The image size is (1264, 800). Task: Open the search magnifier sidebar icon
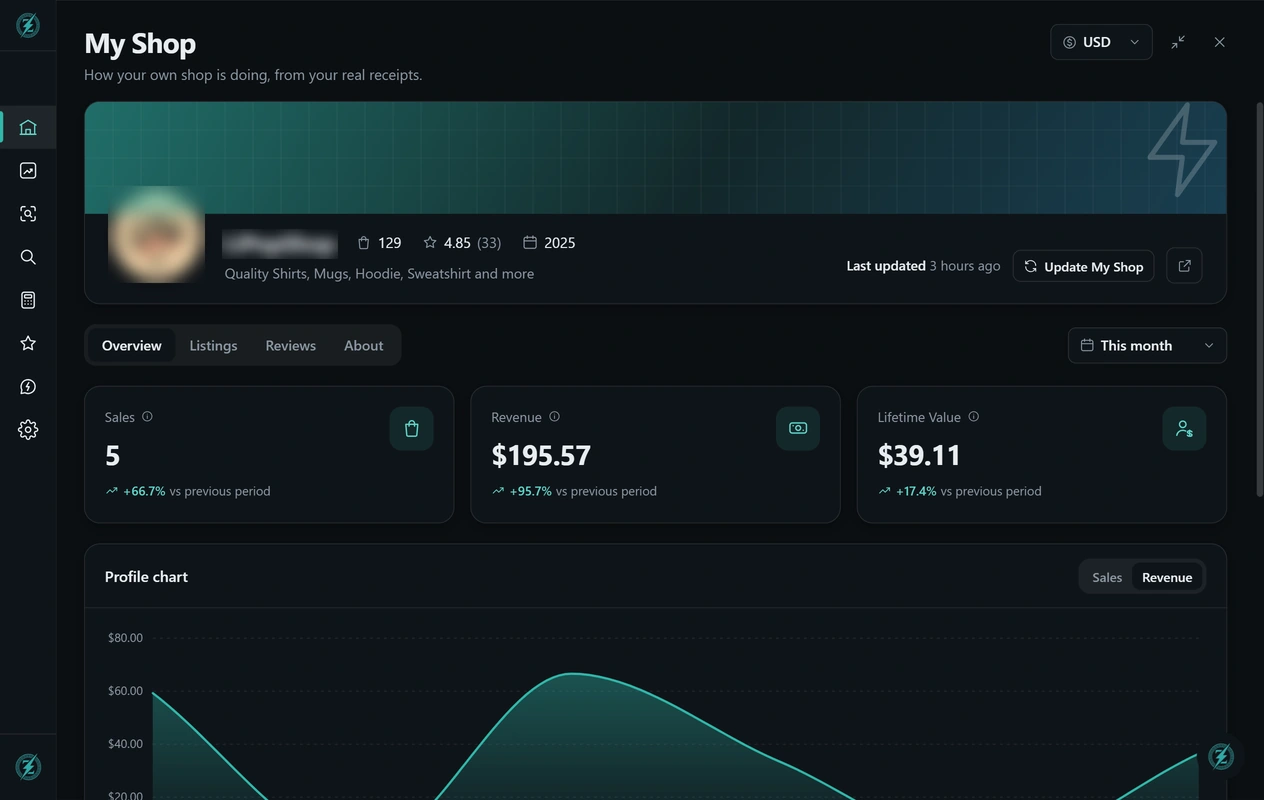(x=28, y=257)
